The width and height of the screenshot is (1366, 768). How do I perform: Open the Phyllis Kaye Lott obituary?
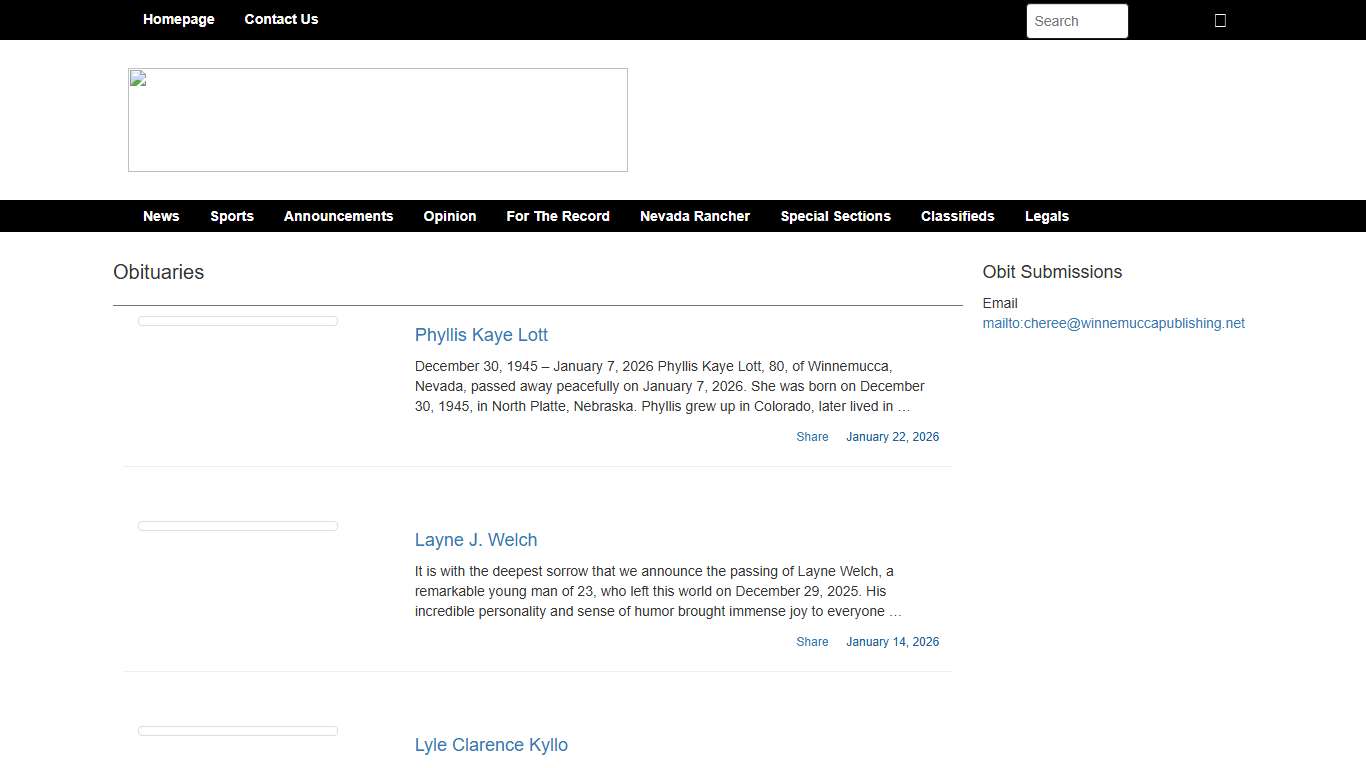[x=481, y=335]
